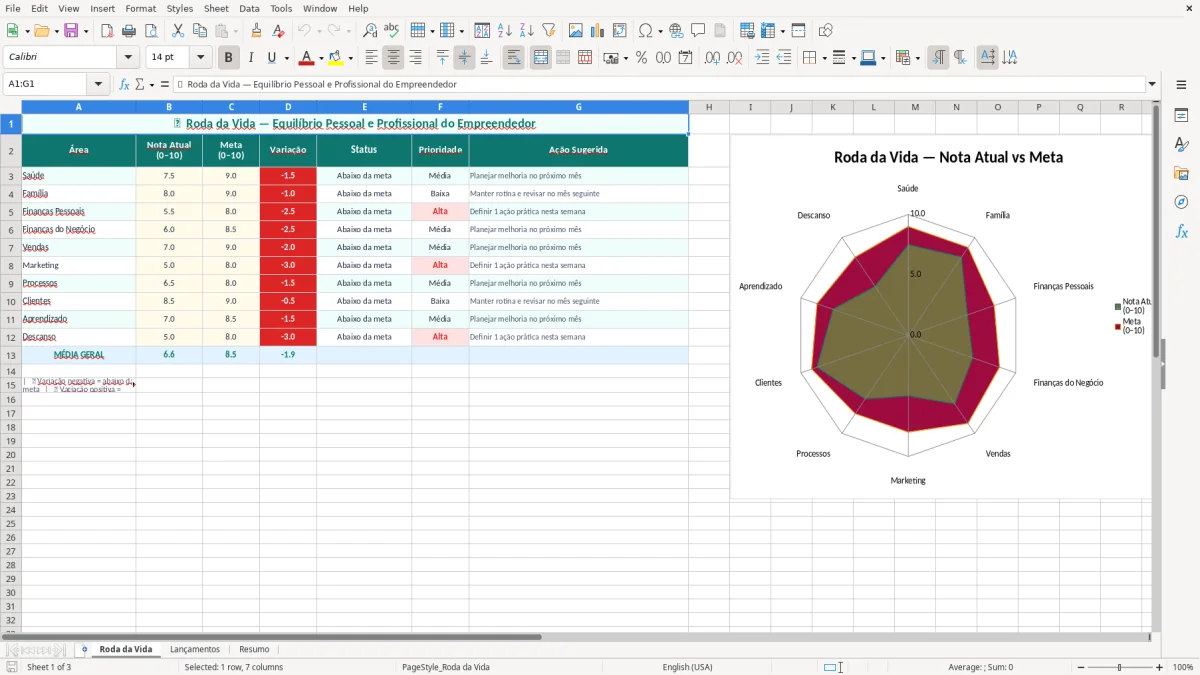
Task: Run the Spelling check icon
Action: 392,31
